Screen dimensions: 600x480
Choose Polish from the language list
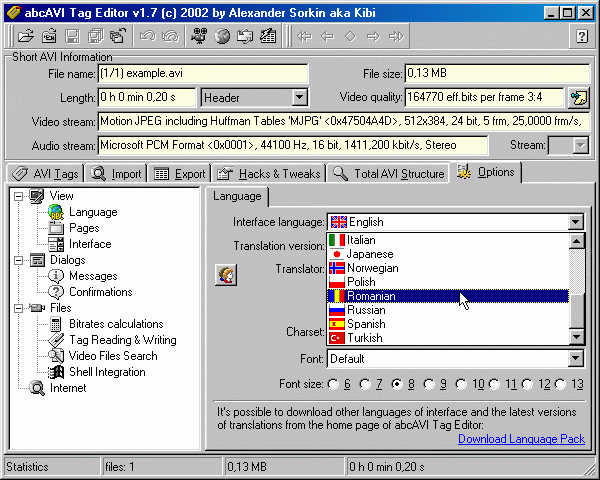pyautogui.click(x=448, y=282)
